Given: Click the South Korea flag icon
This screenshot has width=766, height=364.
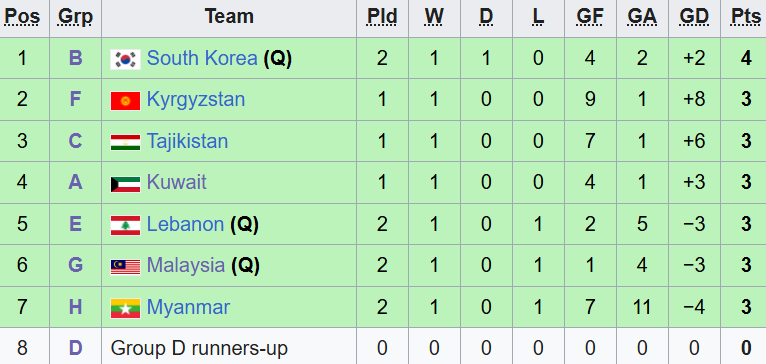Looking at the screenshot, I should (126, 59).
